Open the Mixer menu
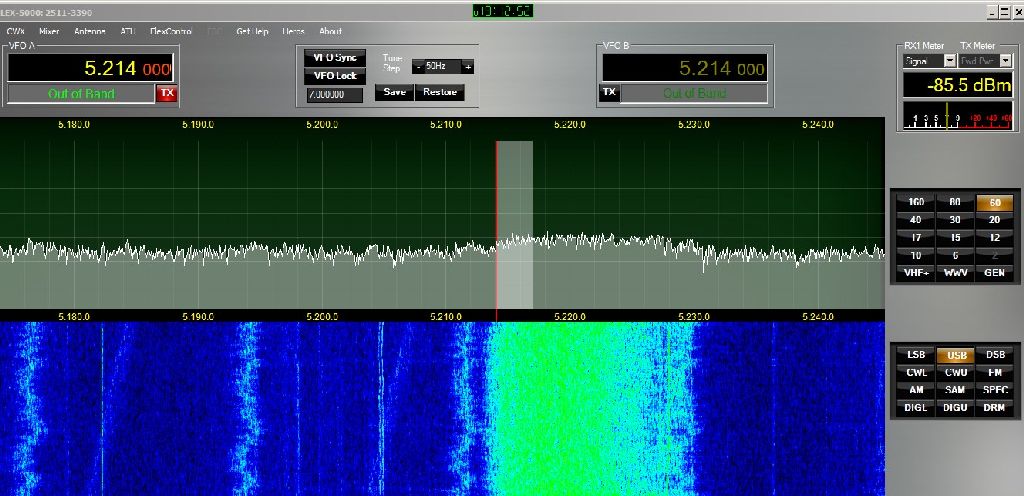This screenshot has height=496, width=1024. pyautogui.click(x=49, y=31)
